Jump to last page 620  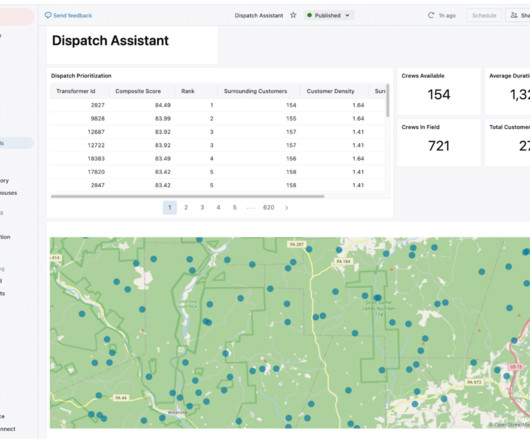[269, 207]
